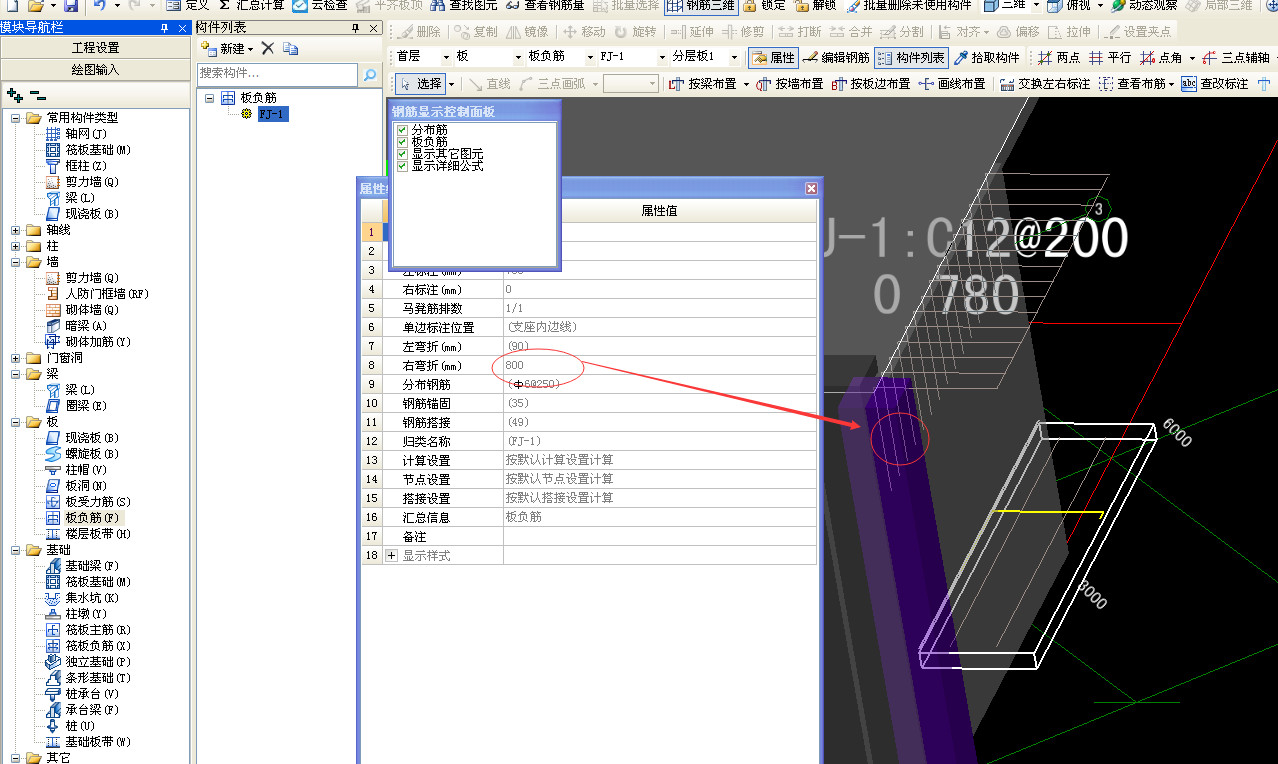Screen dimensions: 1278x764
Task: Click 交换左右标注 swap annotations
Action: [1046, 84]
